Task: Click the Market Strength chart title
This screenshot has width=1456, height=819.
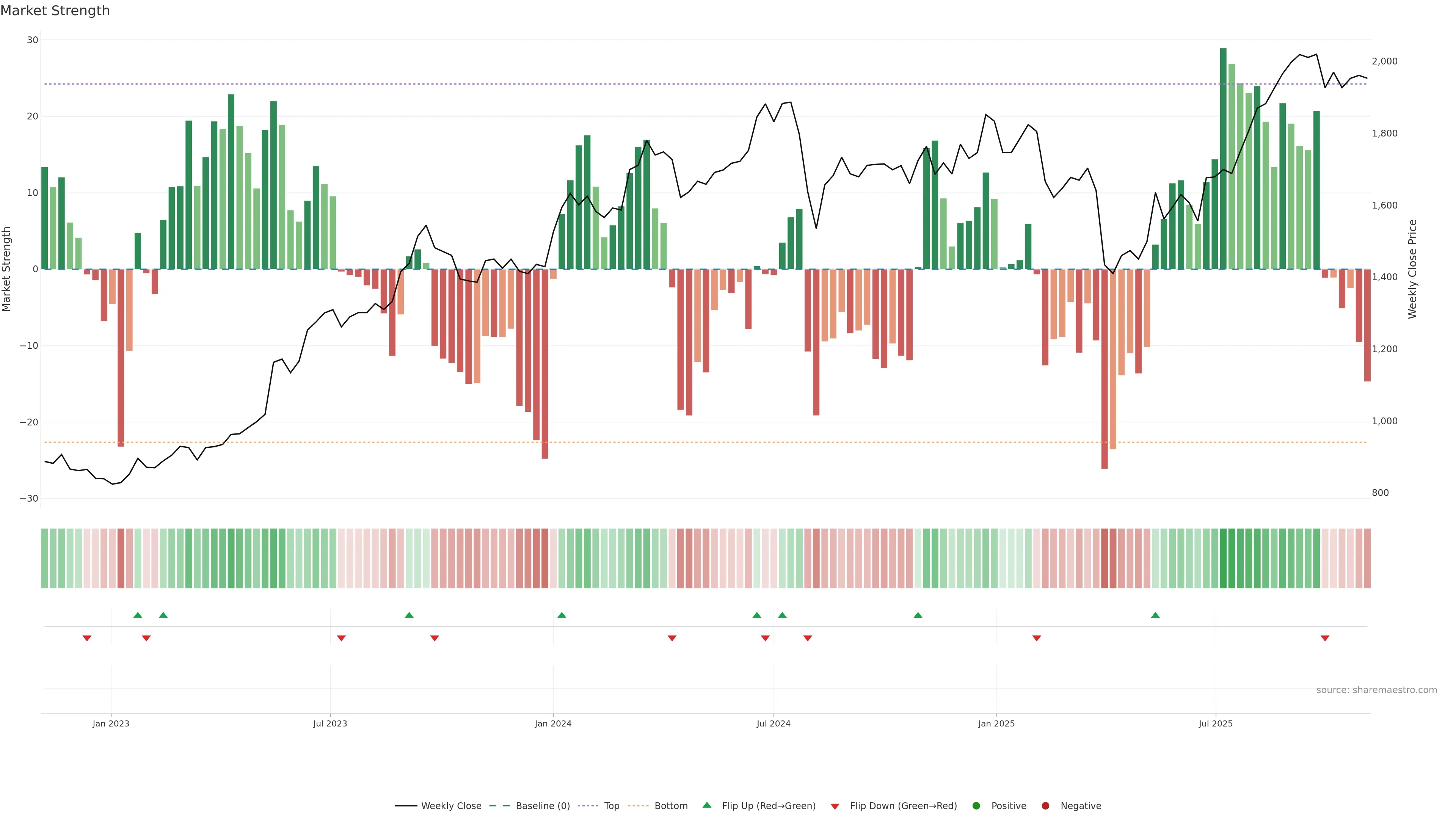Action: click(x=55, y=11)
